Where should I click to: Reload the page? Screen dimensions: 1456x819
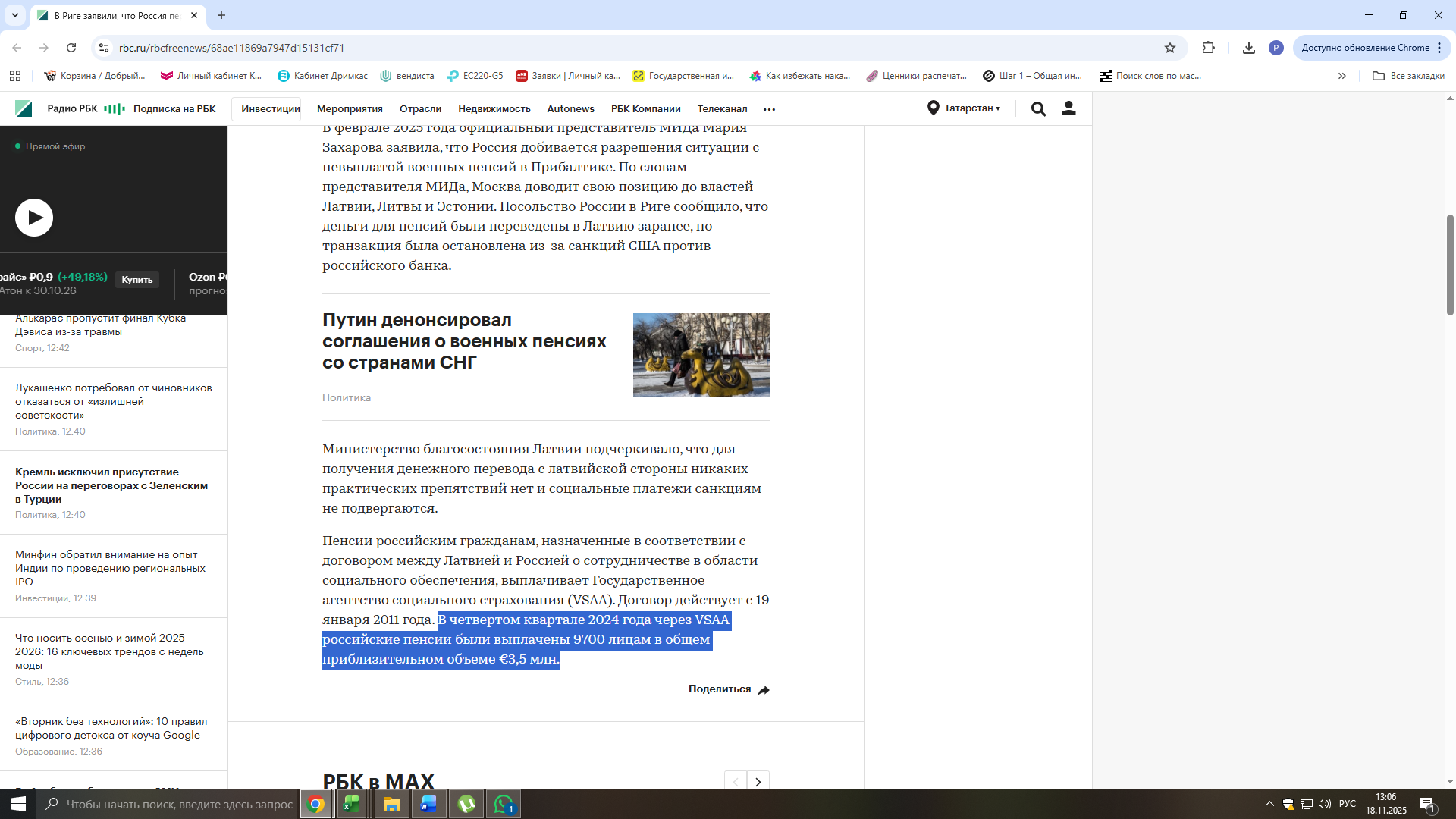71,48
